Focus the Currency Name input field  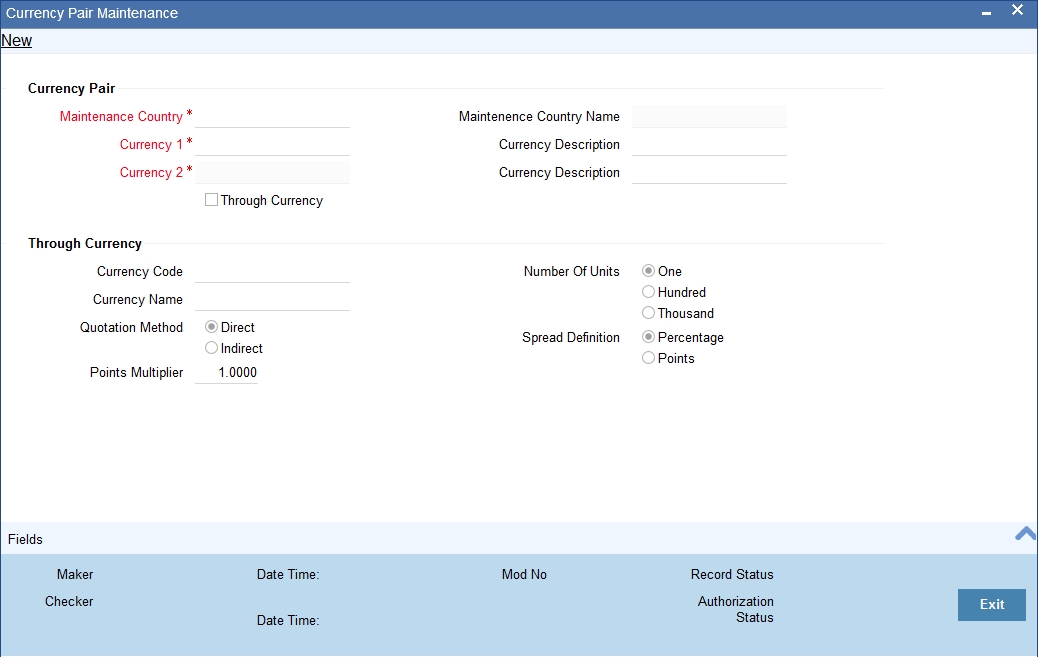point(272,299)
